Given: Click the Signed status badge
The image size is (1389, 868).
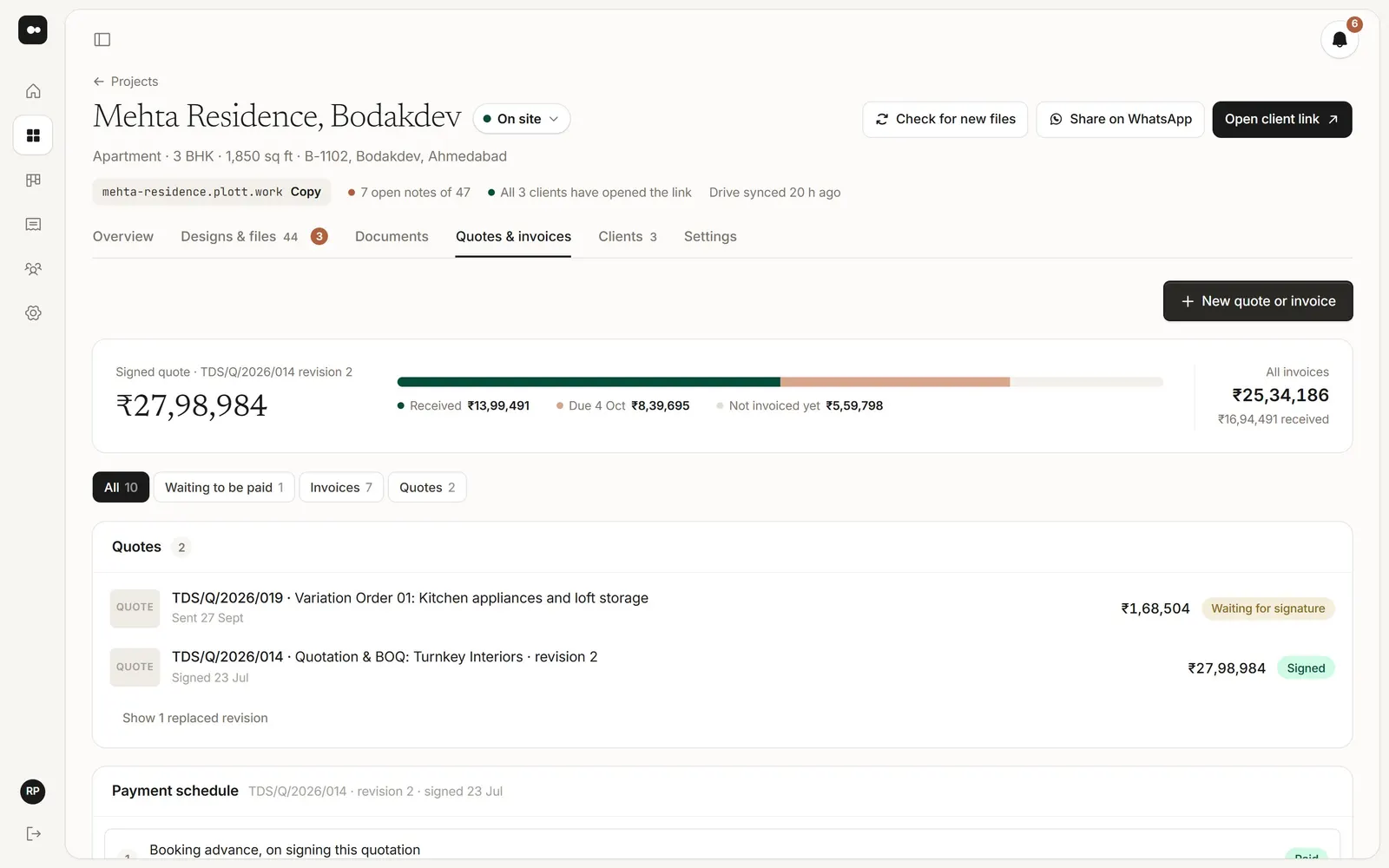Looking at the screenshot, I should [1306, 668].
